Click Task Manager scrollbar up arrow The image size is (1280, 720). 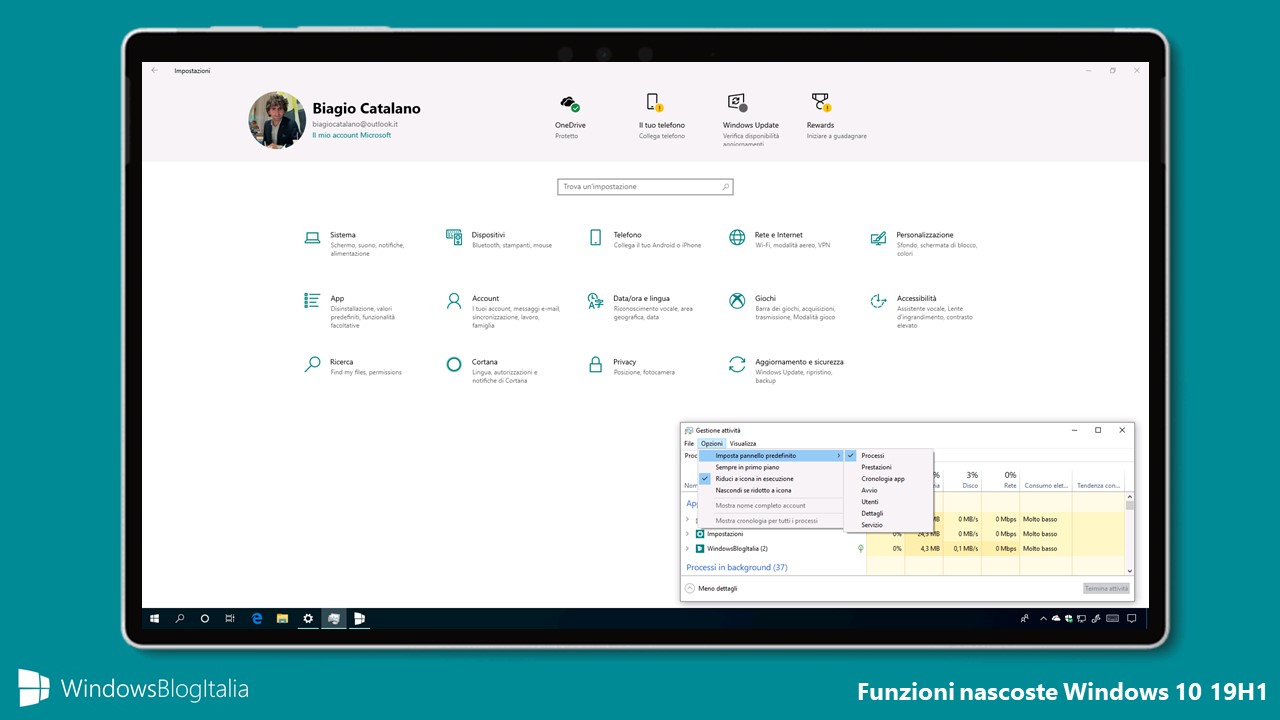tap(1130, 496)
